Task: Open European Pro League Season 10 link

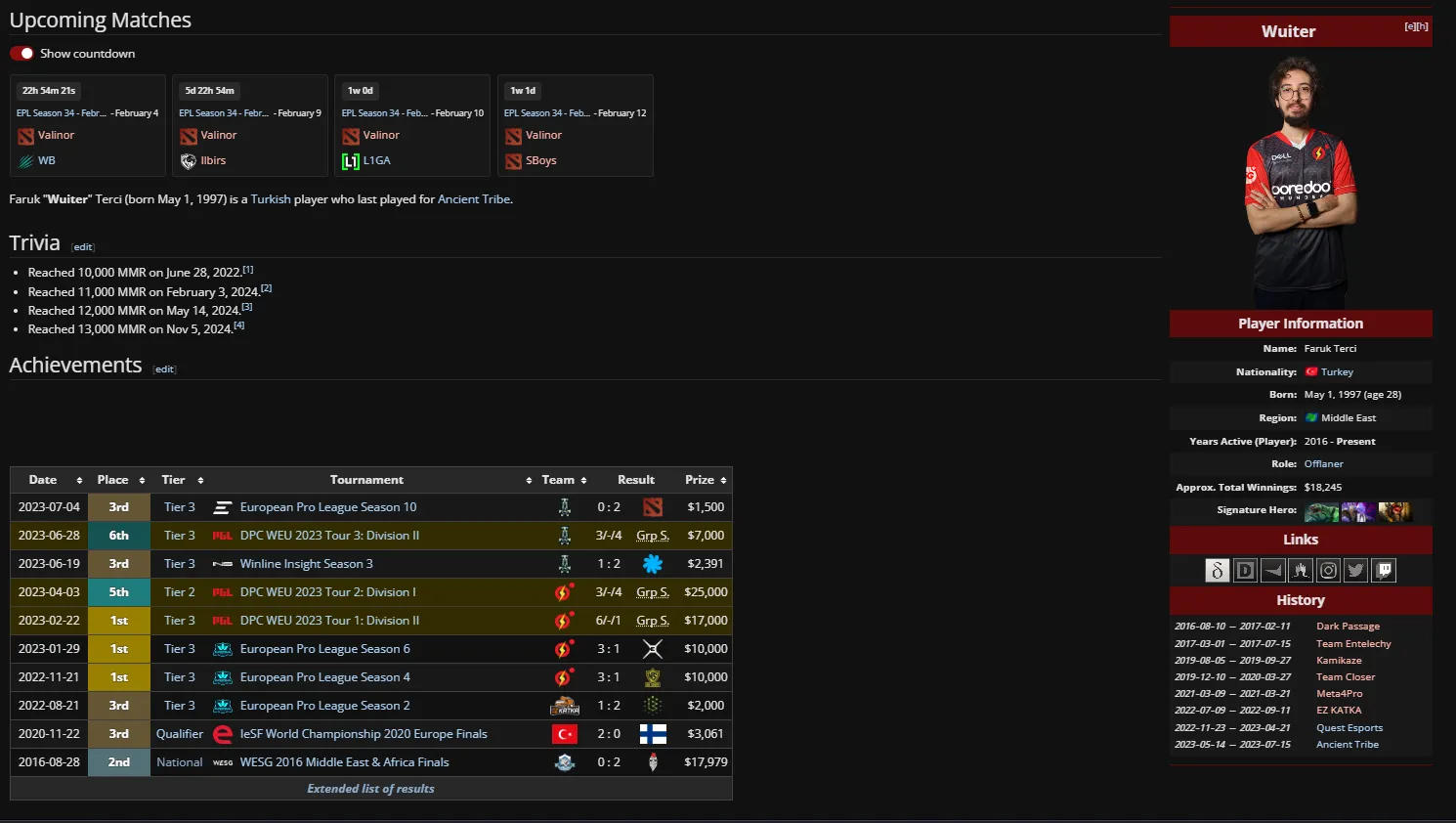Action: pyautogui.click(x=328, y=507)
